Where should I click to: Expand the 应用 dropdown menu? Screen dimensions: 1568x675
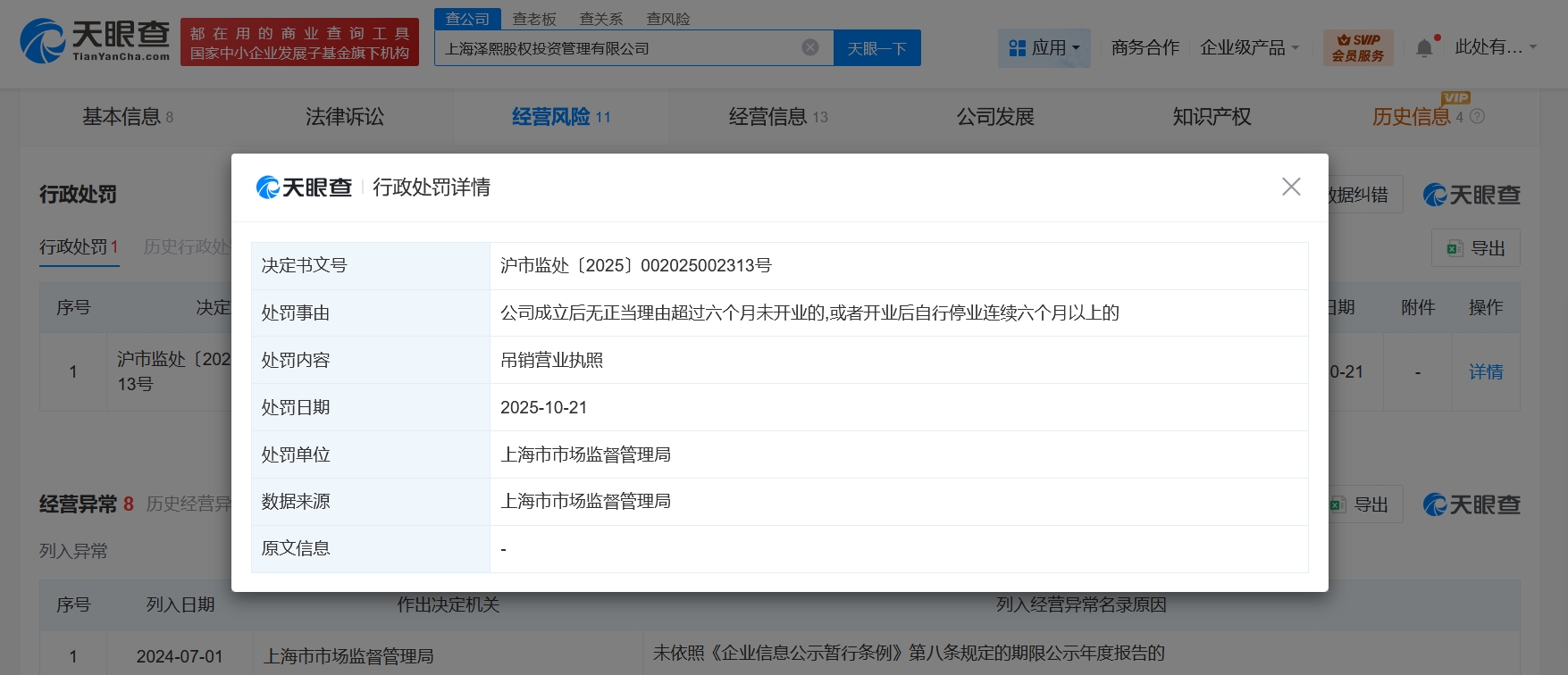click(x=1044, y=48)
